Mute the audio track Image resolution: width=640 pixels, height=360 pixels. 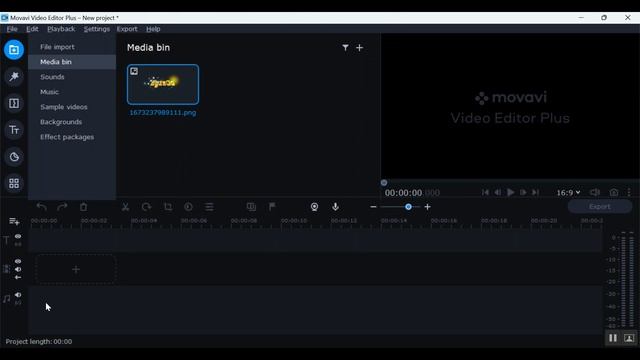point(18,295)
